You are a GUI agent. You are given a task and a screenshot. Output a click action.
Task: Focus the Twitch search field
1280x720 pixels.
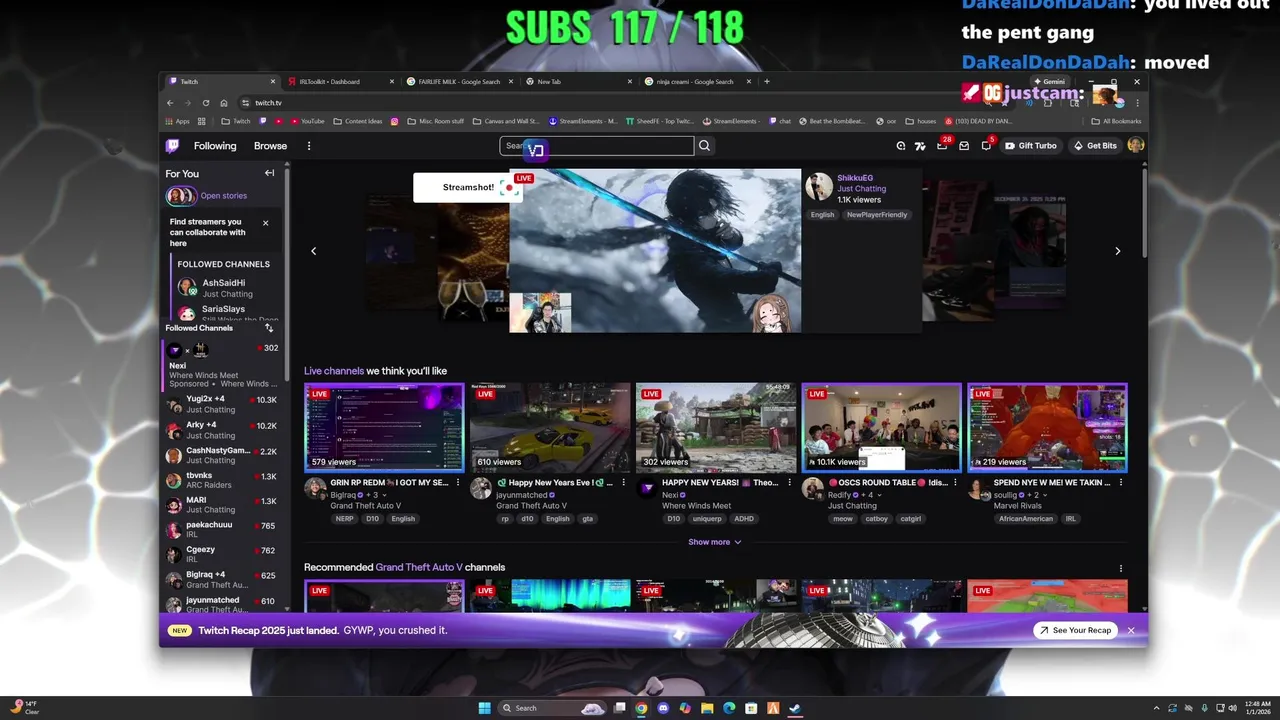[597, 146]
